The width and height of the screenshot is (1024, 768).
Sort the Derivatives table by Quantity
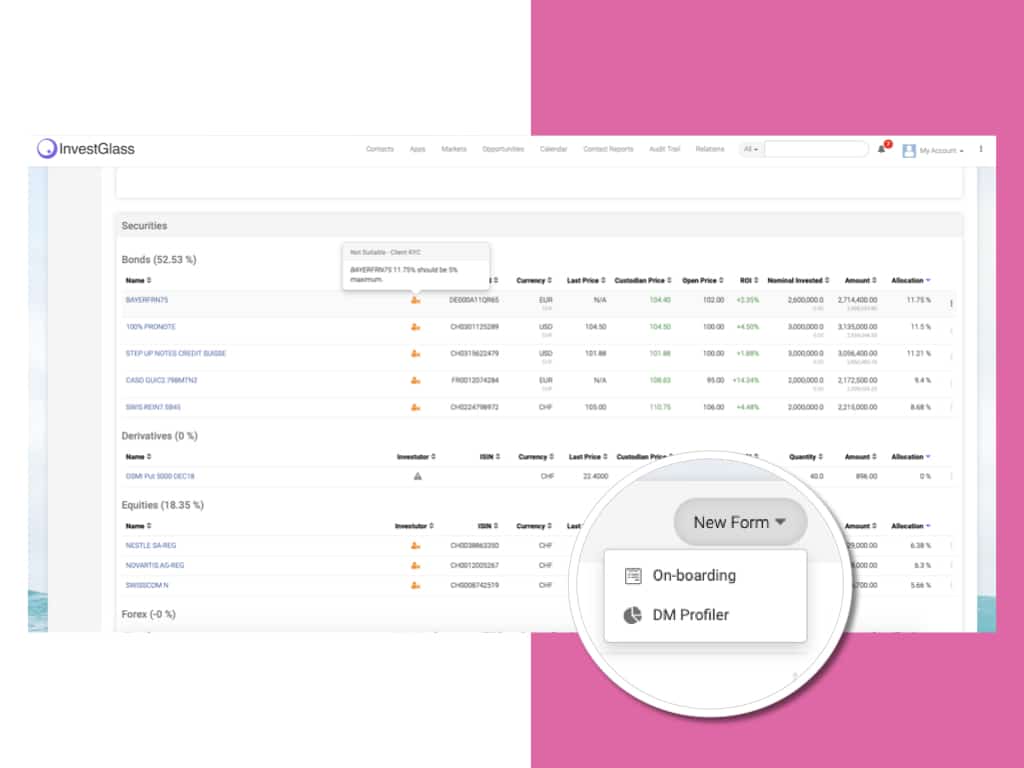[806, 457]
